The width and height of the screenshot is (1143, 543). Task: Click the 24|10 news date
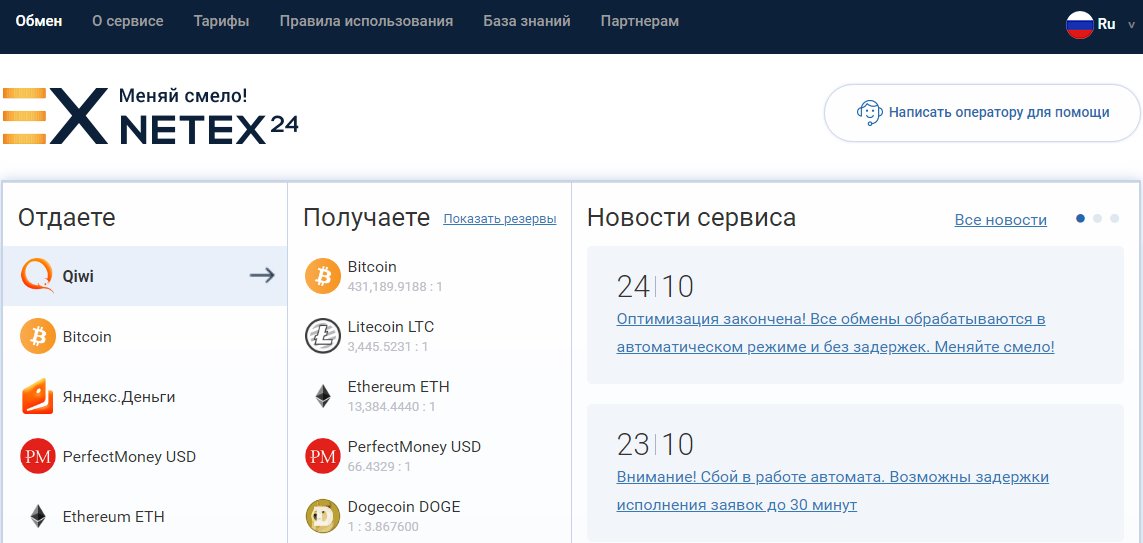pos(655,287)
